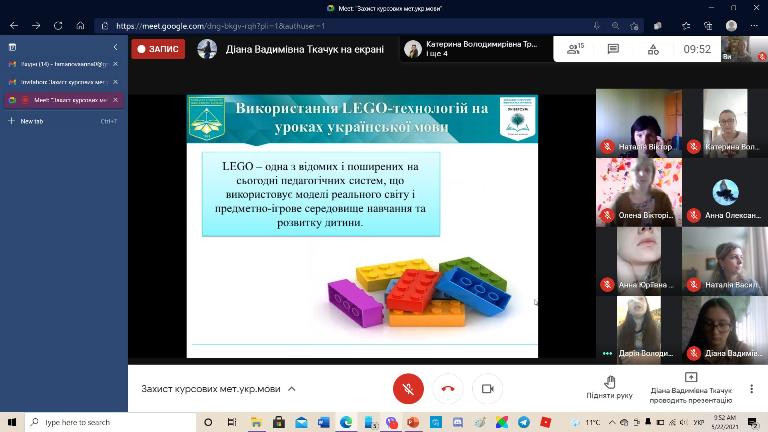Open Task View on taskbar
Viewport: 768px width, 432px height.
(232, 422)
